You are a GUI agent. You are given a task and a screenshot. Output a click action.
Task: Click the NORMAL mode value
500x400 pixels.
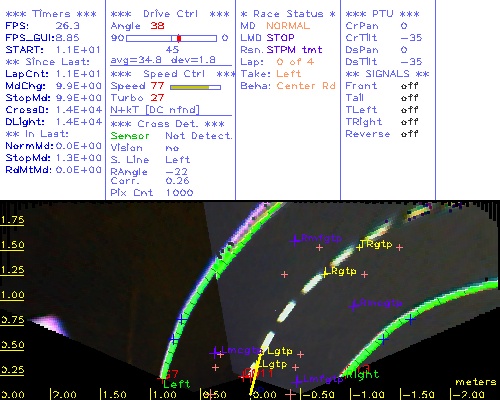(288, 26)
